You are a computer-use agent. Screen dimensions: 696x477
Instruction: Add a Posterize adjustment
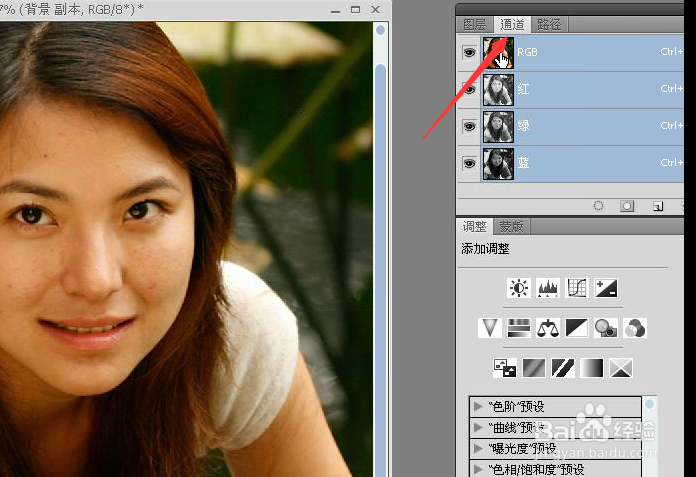click(x=534, y=368)
